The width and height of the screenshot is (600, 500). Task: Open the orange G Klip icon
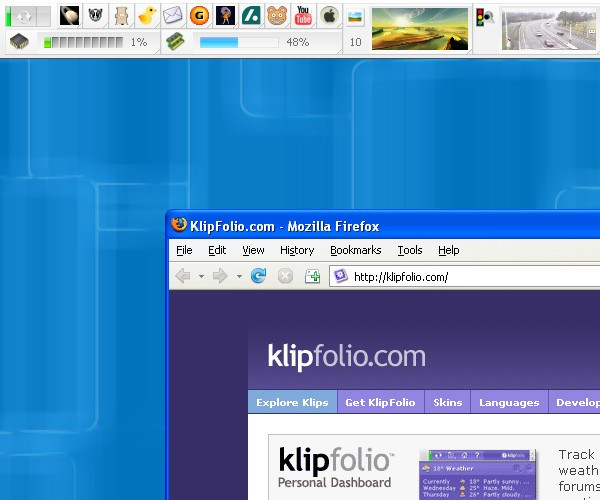199,16
